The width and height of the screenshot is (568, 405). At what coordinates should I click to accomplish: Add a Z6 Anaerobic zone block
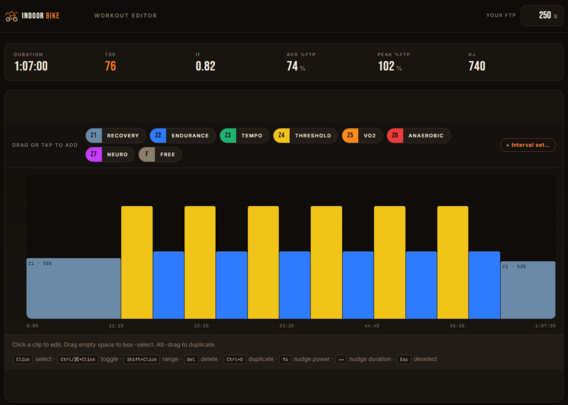(x=419, y=135)
